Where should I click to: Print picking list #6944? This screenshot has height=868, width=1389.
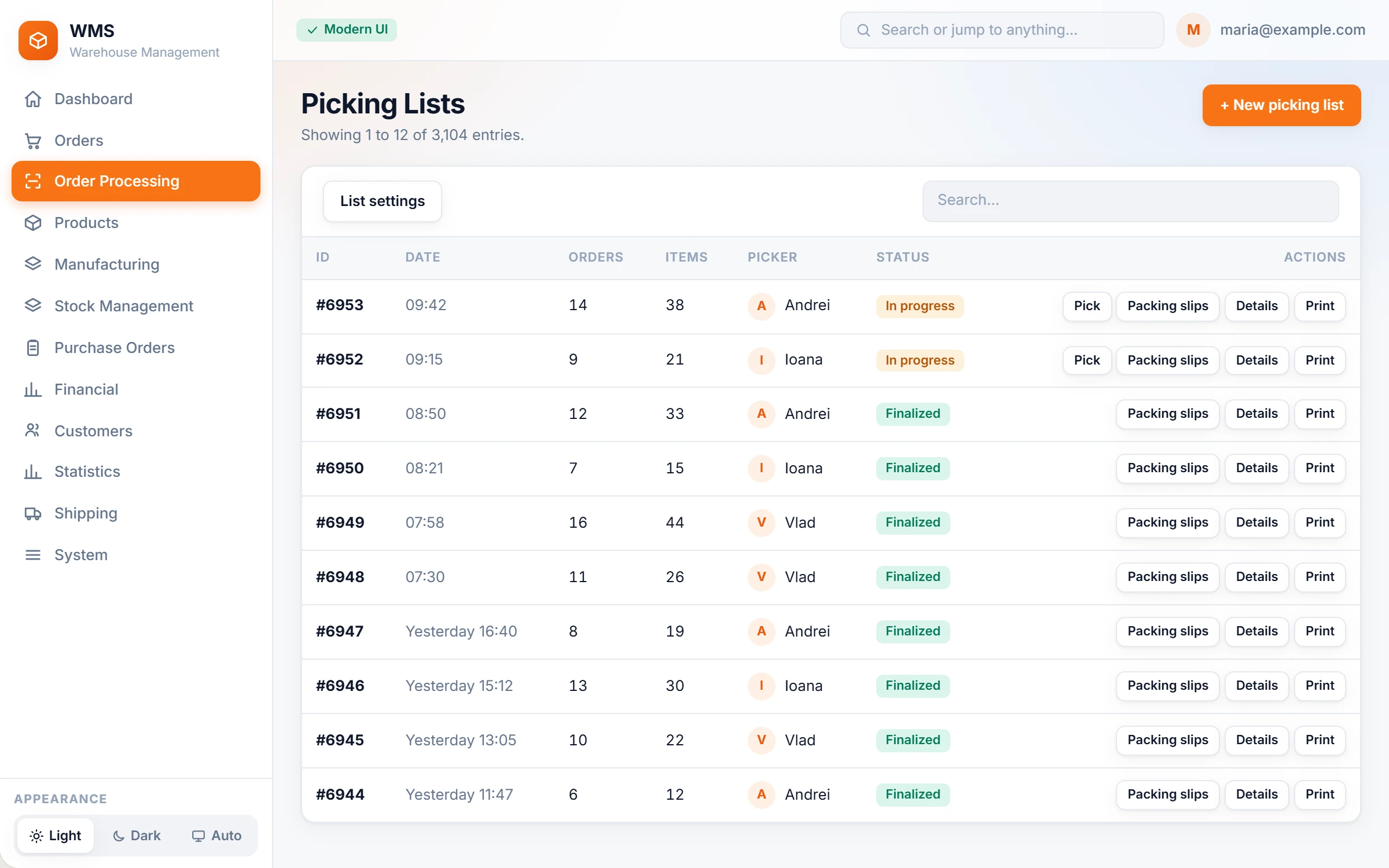[x=1320, y=795]
